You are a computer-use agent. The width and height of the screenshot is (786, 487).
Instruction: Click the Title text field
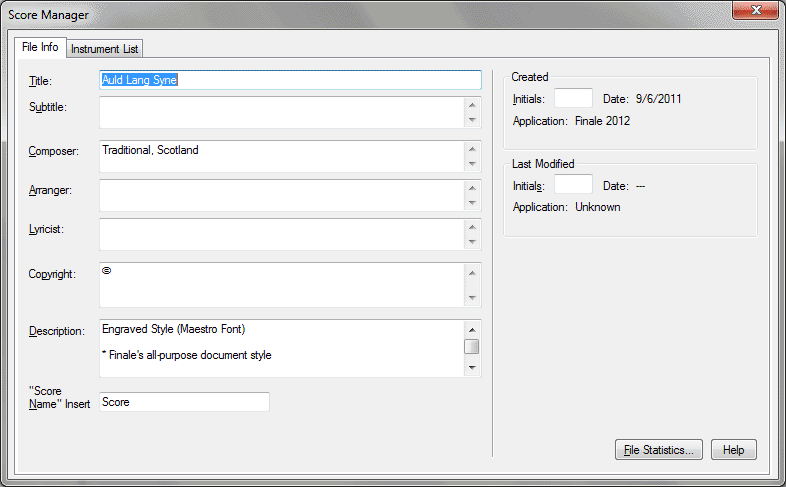click(x=290, y=80)
